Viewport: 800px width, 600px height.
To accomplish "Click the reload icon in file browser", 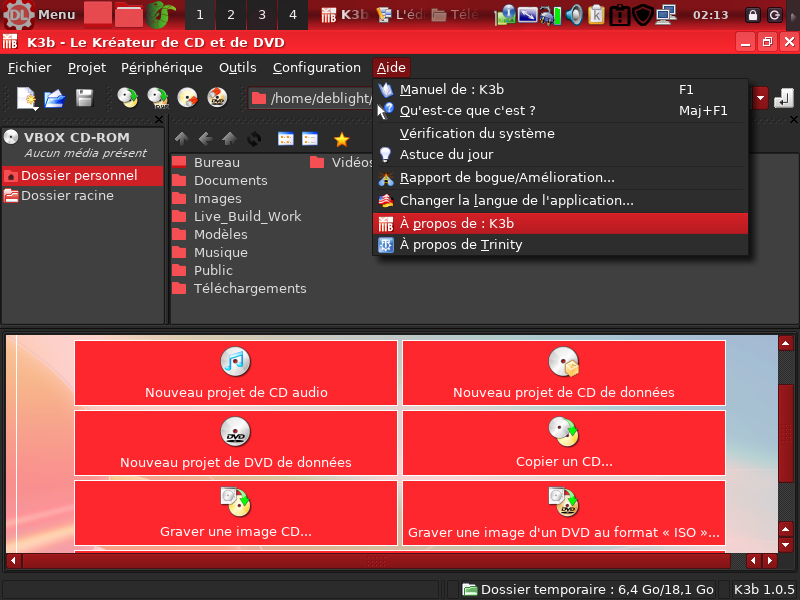I will coord(253,139).
